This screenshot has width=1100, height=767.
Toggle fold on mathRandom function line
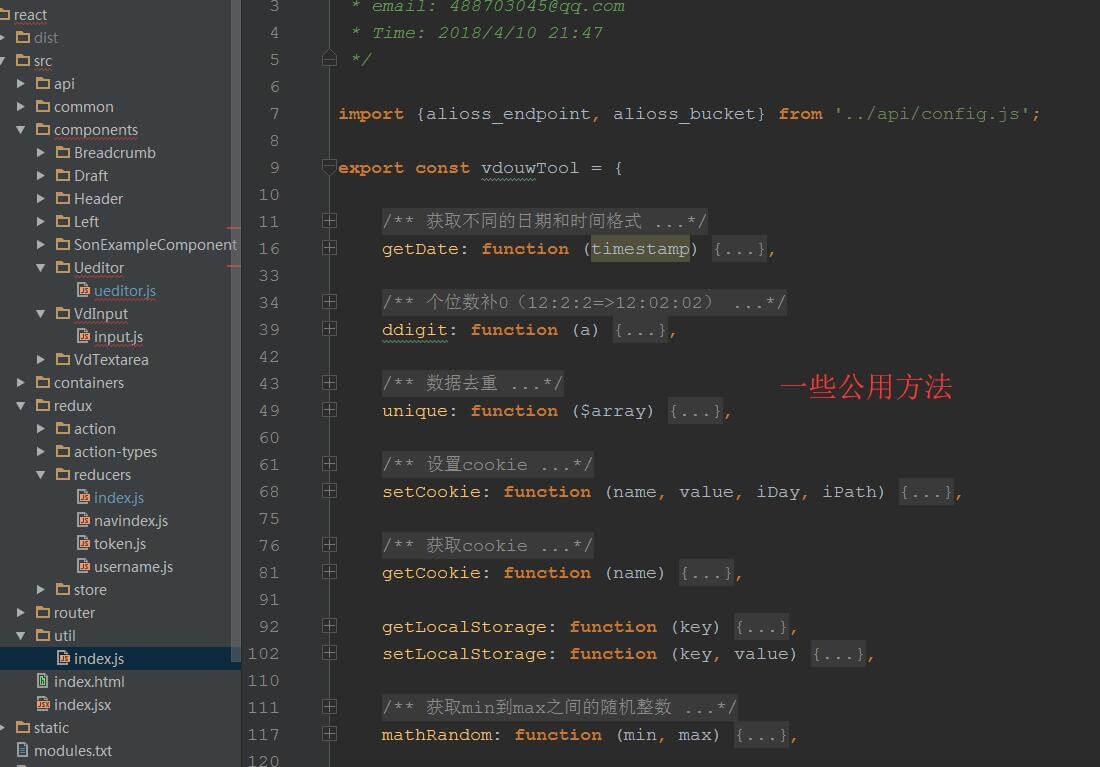click(x=329, y=735)
